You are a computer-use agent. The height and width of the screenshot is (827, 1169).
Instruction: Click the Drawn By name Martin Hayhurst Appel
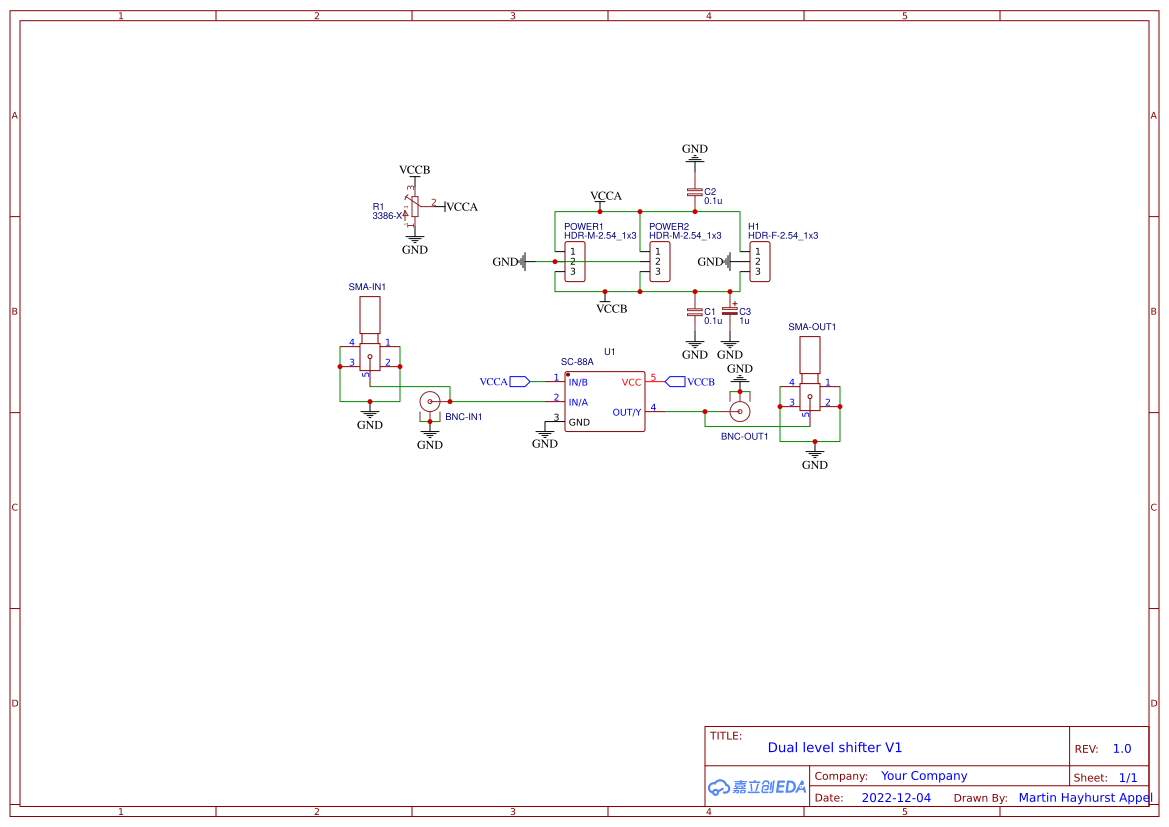(x=1086, y=797)
